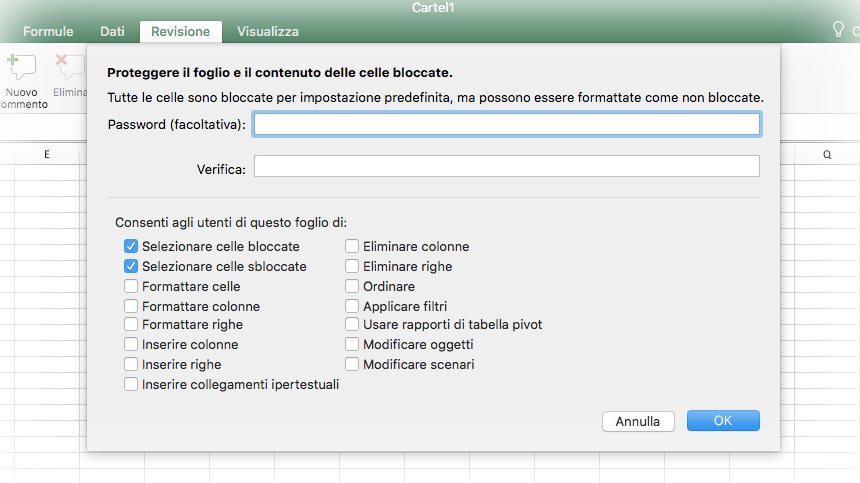Select column Q header
Screen dimensions: 860x483
point(827,154)
